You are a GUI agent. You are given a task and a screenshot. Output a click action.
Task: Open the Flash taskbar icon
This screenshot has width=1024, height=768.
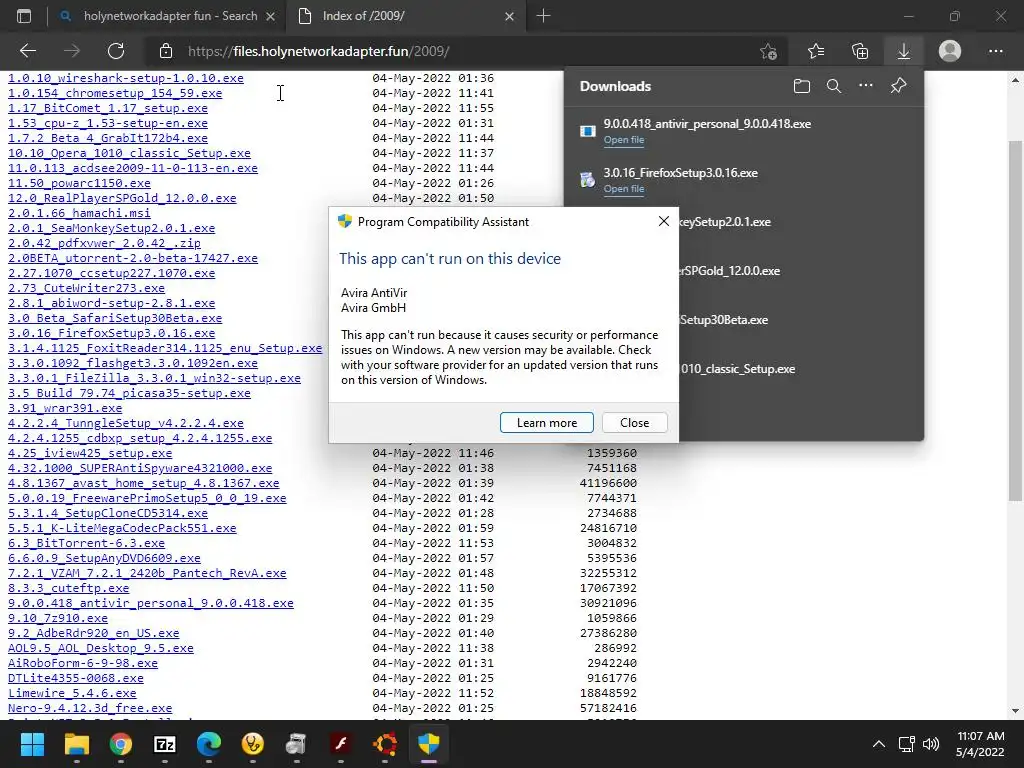pos(341,744)
